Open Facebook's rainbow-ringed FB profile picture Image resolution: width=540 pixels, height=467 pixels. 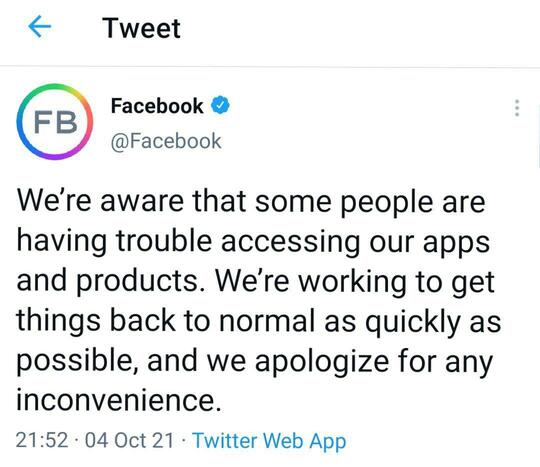55,122
